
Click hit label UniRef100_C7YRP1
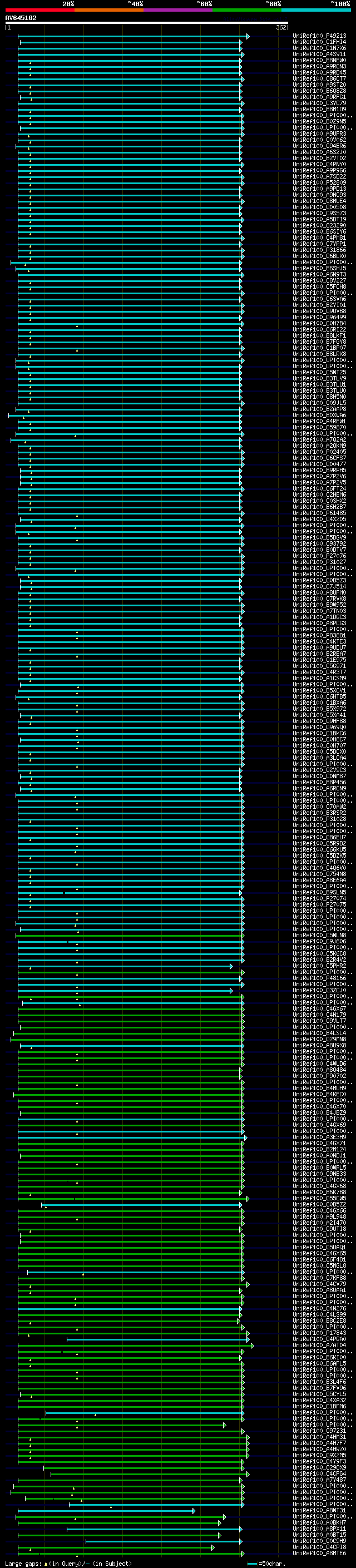point(319,244)
